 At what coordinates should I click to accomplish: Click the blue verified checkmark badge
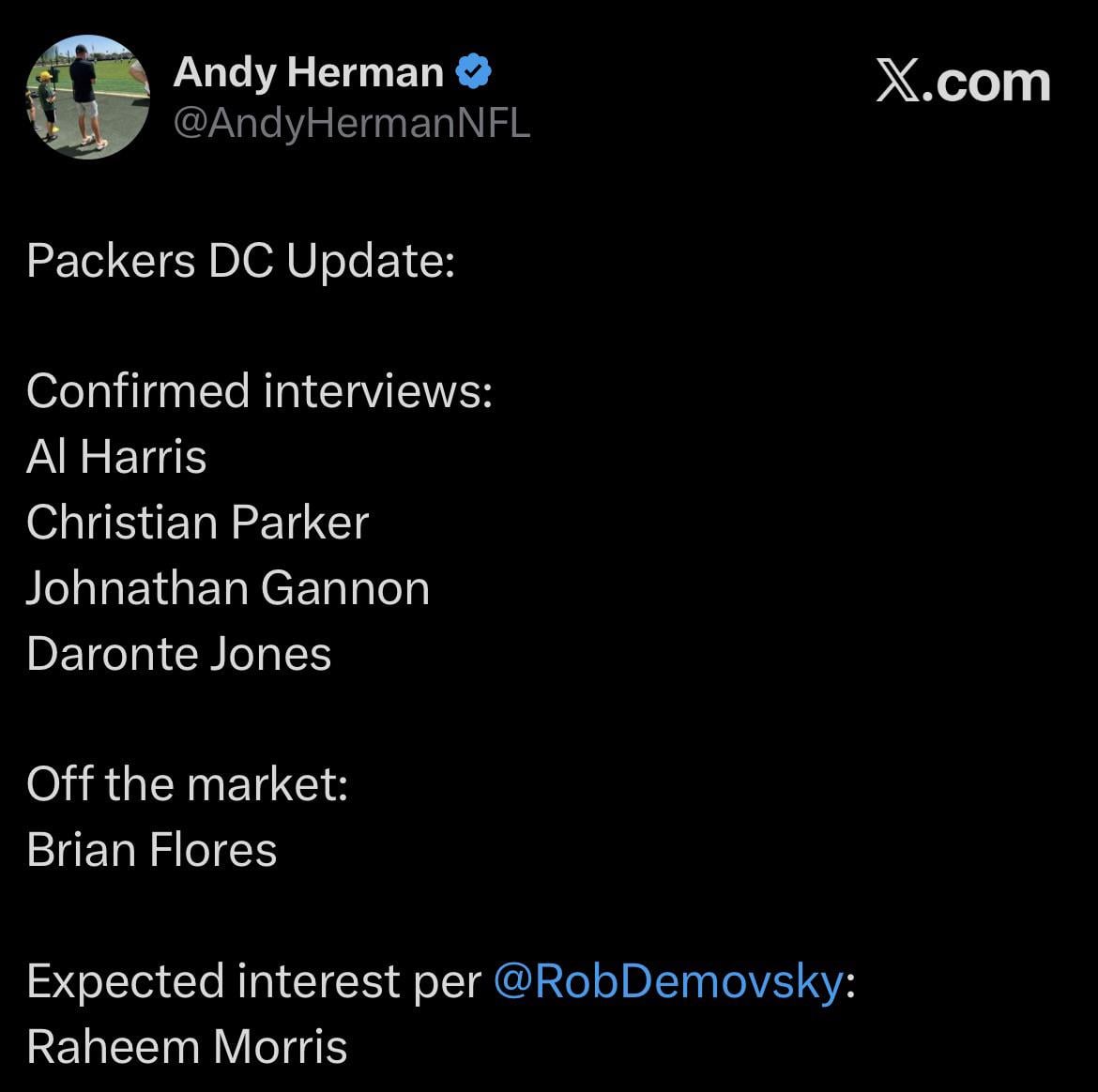click(x=474, y=71)
